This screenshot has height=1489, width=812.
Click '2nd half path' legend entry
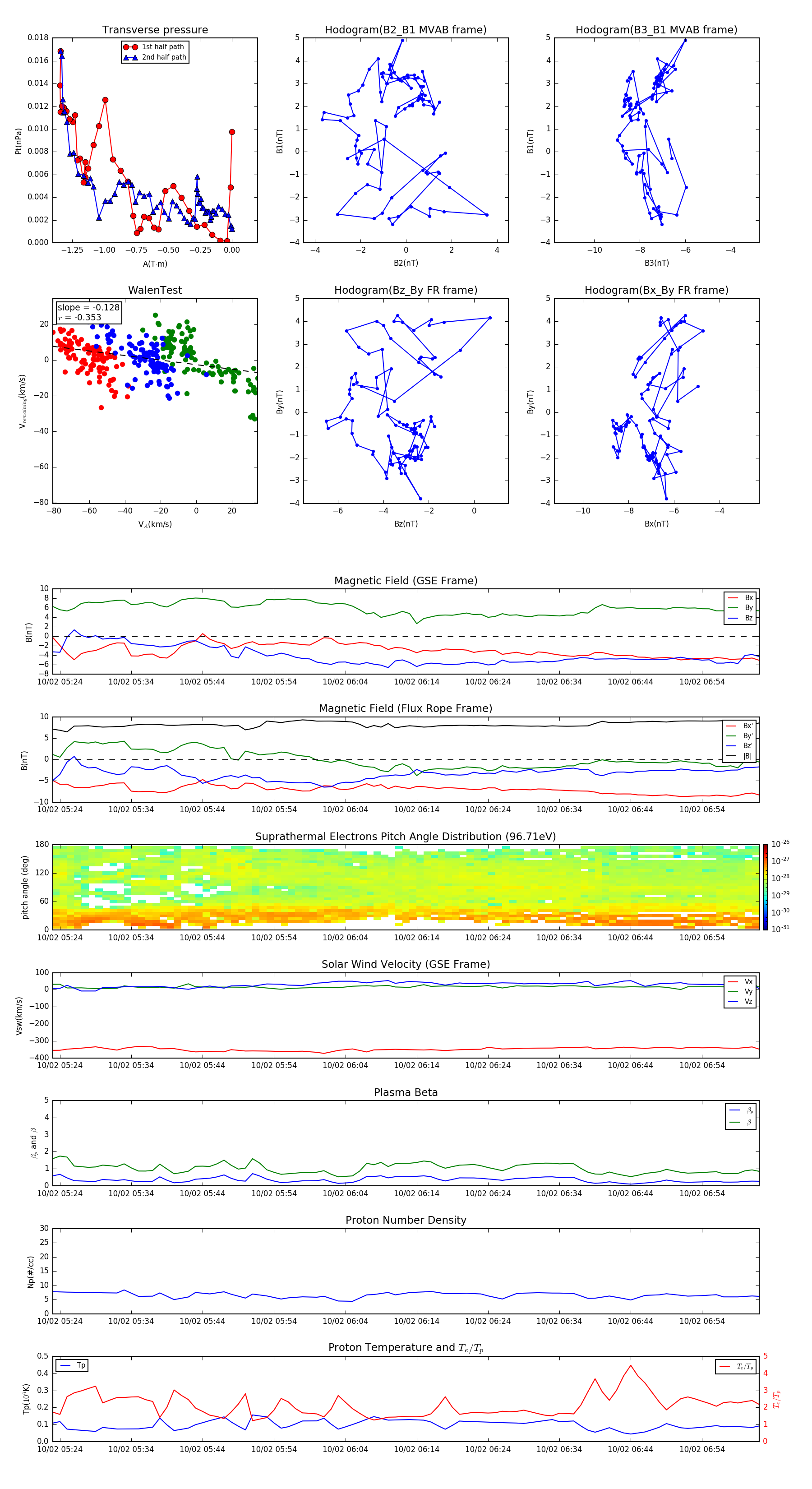coord(156,57)
